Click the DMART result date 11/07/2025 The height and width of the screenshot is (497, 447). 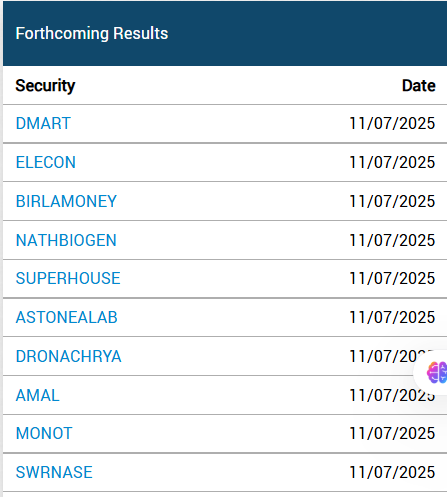click(392, 123)
